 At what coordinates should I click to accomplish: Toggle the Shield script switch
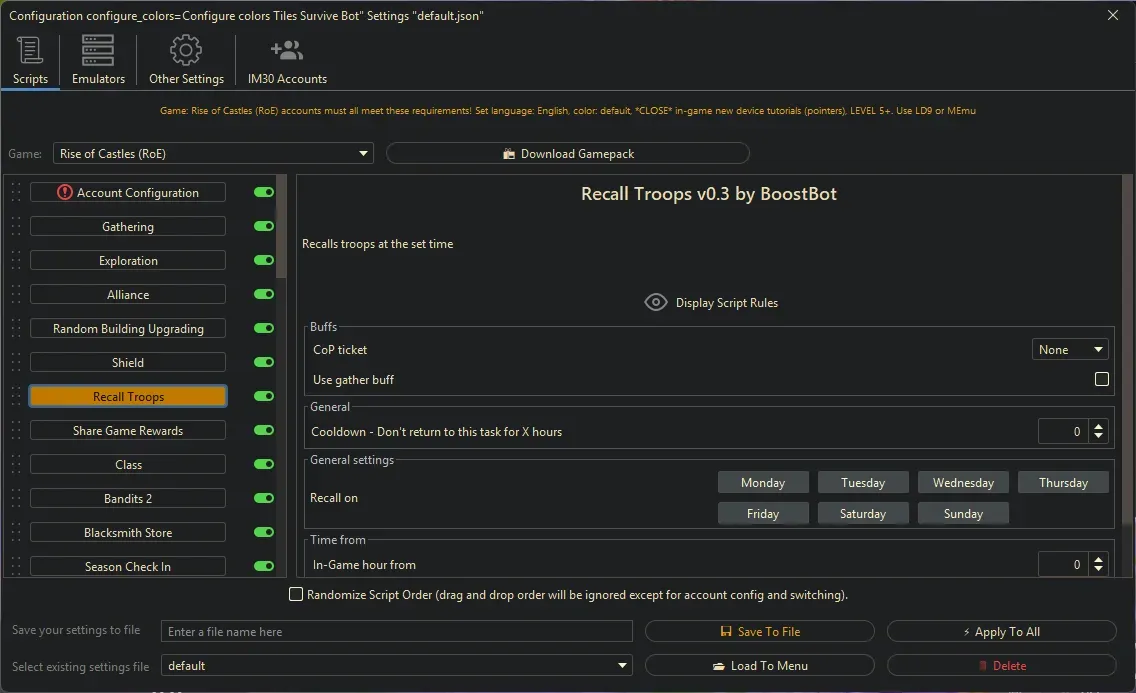pyautogui.click(x=264, y=362)
